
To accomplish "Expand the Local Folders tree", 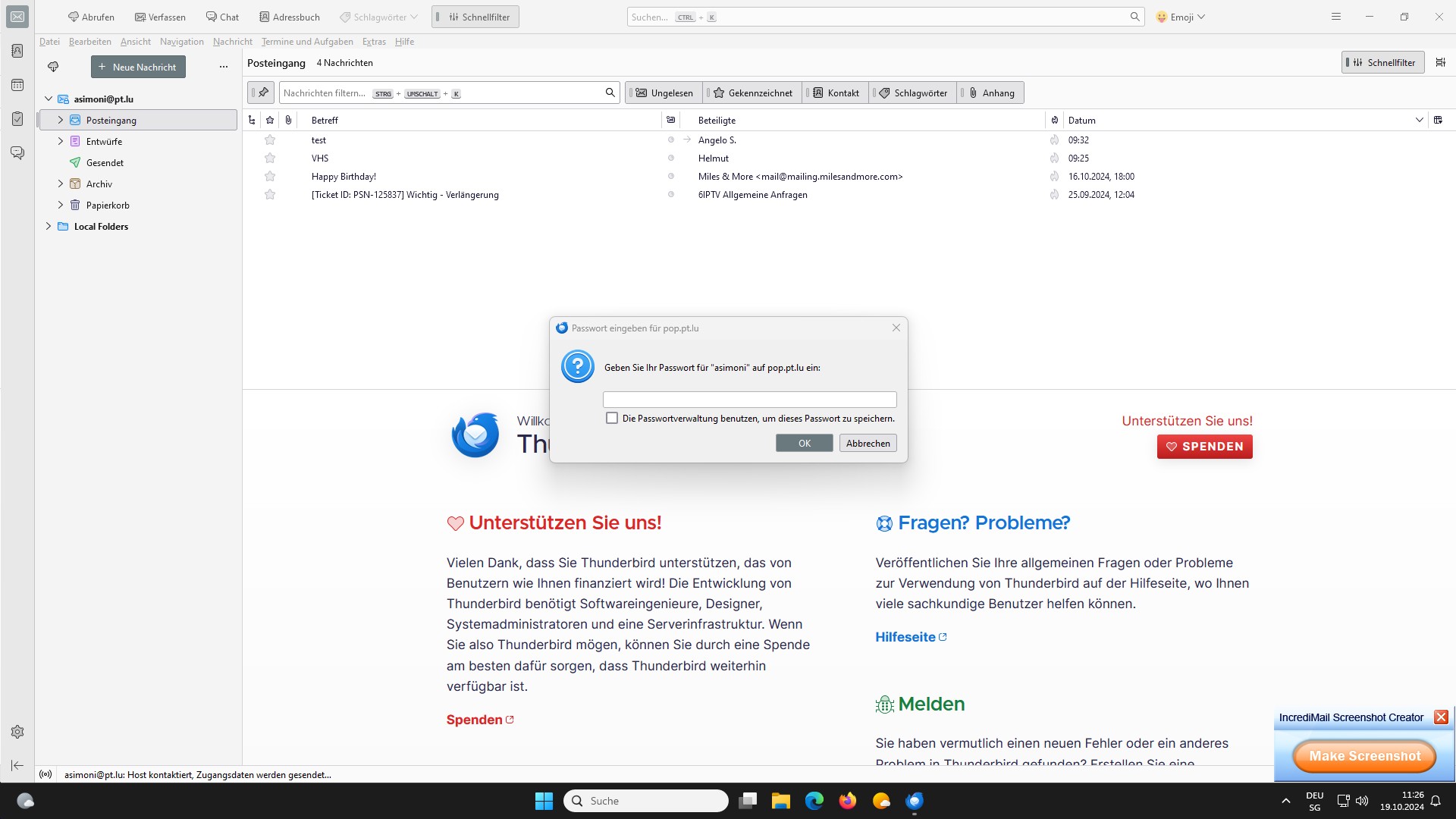I will pos(49,226).
